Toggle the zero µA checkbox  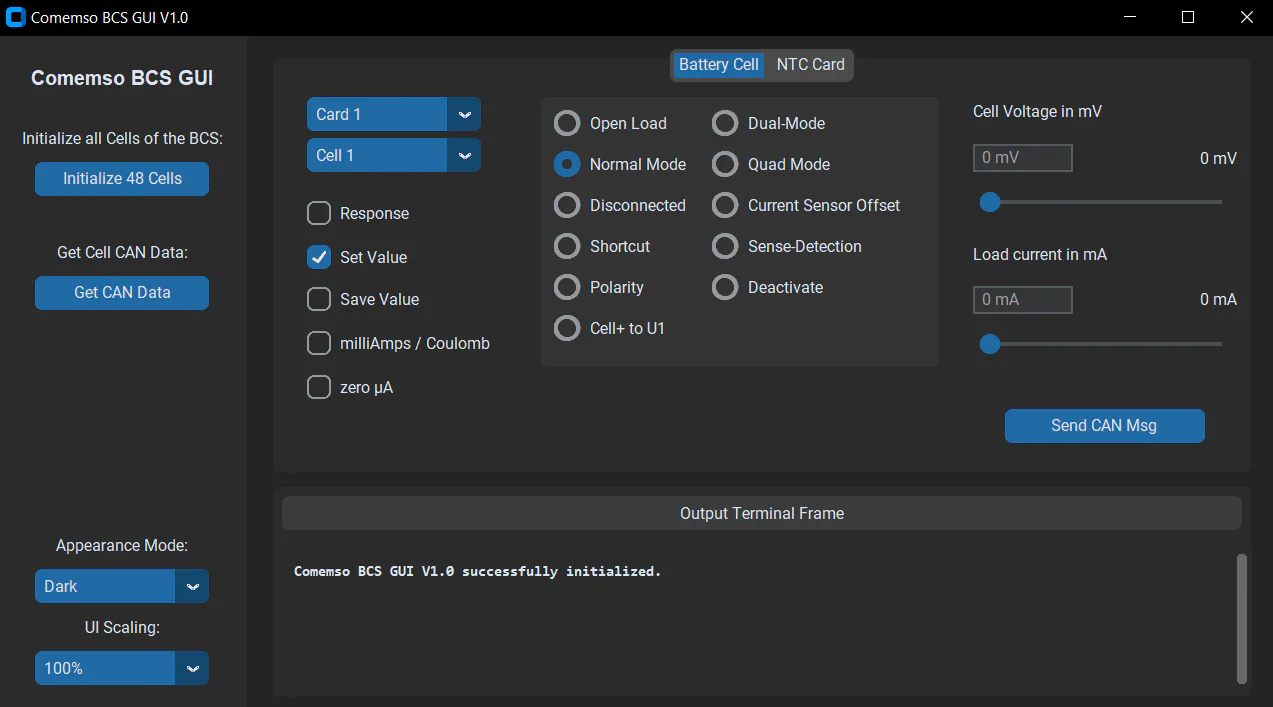(x=319, y=387)
